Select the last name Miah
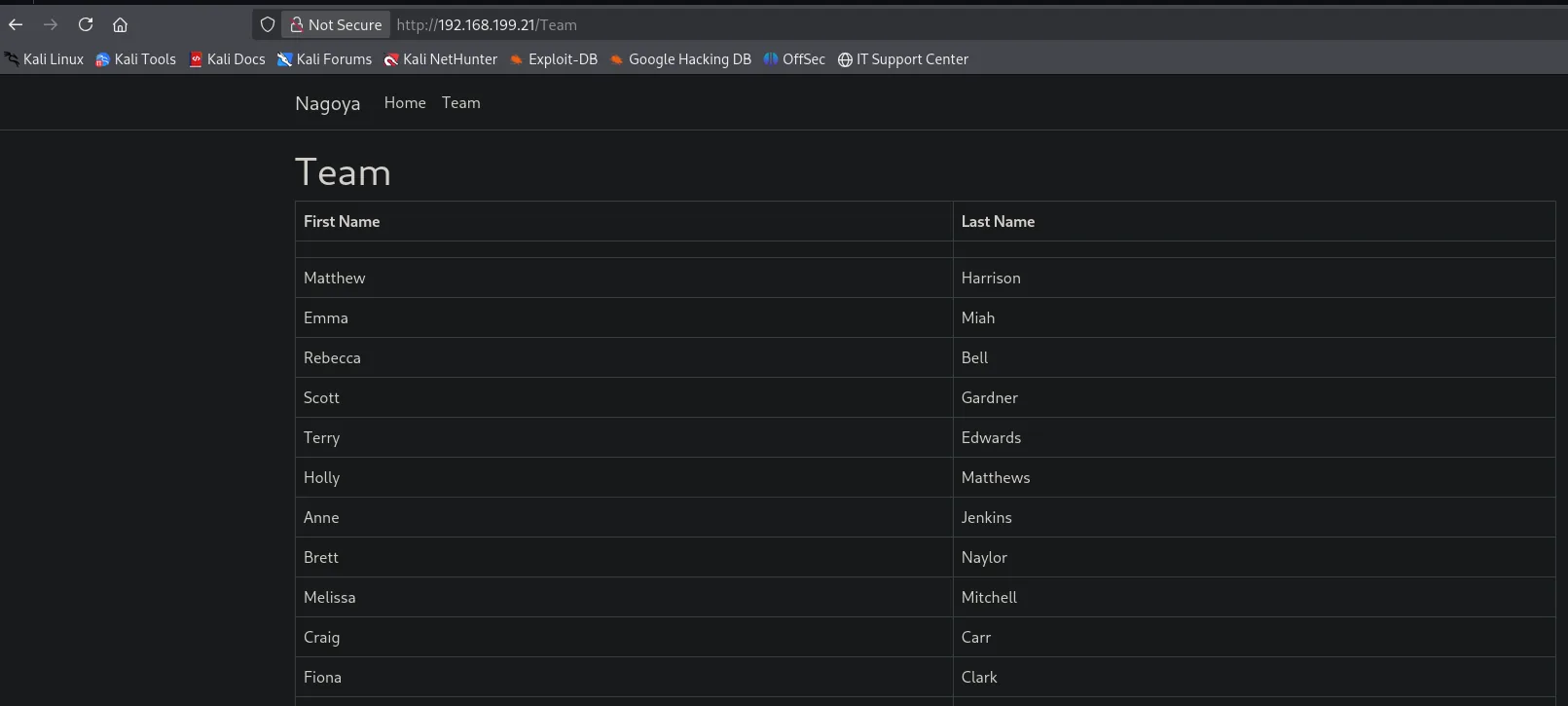The width and height of the screenshot is (1568, 706). [978, 317]
